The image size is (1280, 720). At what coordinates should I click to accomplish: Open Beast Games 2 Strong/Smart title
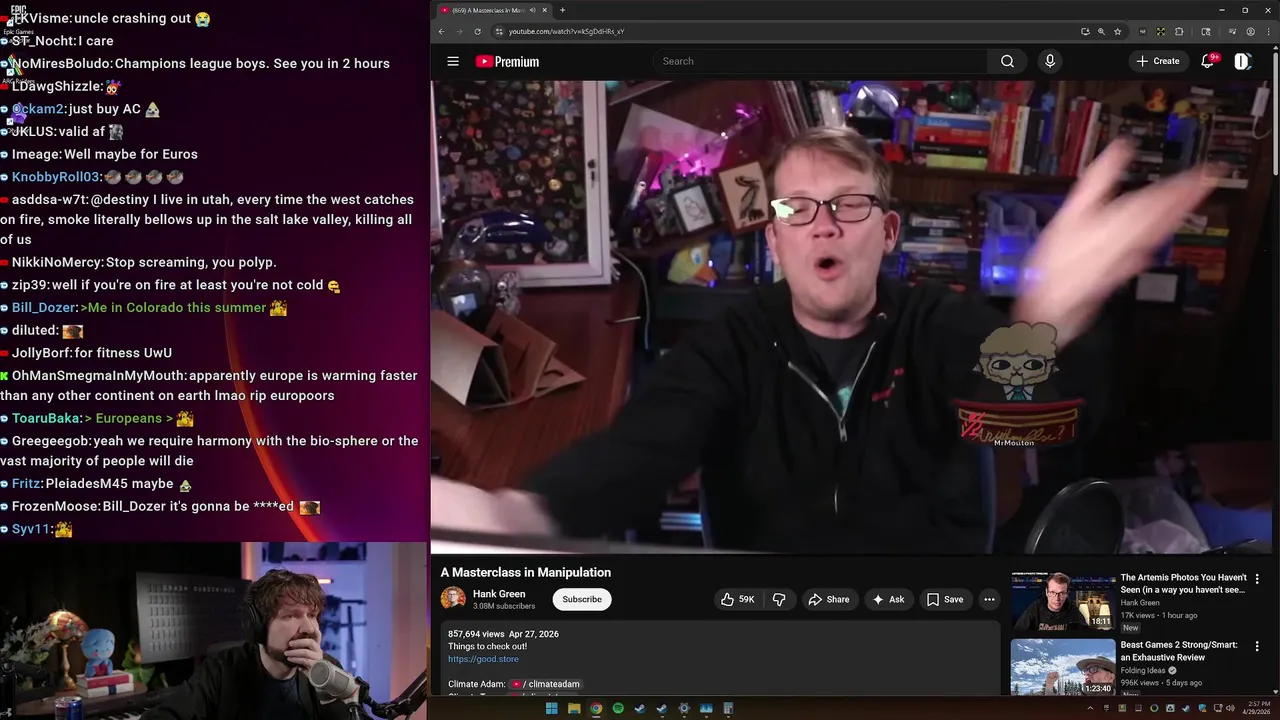click(1179, 652)
